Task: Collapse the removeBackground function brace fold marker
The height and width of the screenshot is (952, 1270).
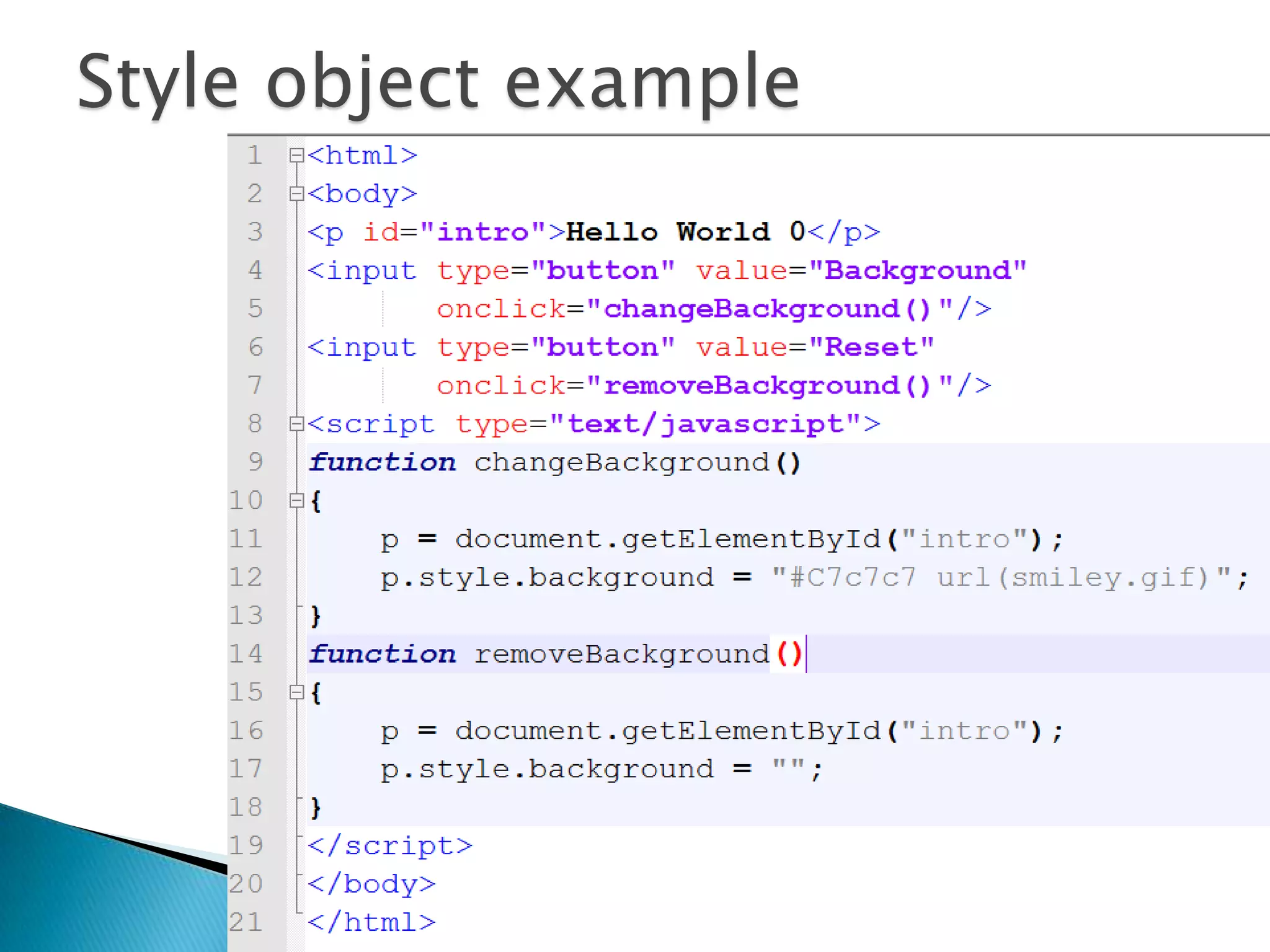Action: [x=296, y=692]
